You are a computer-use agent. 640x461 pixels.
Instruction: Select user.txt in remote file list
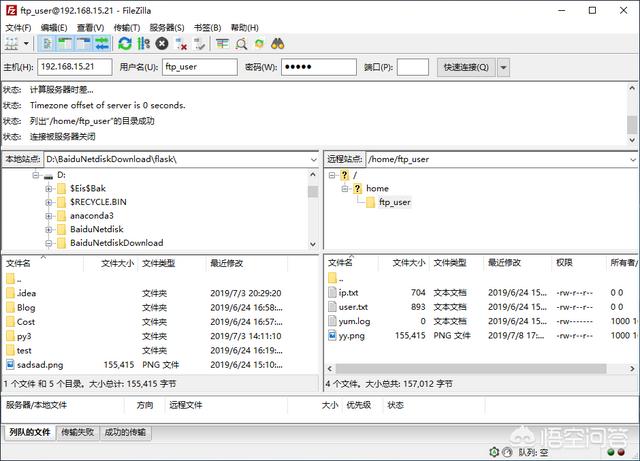353,307
